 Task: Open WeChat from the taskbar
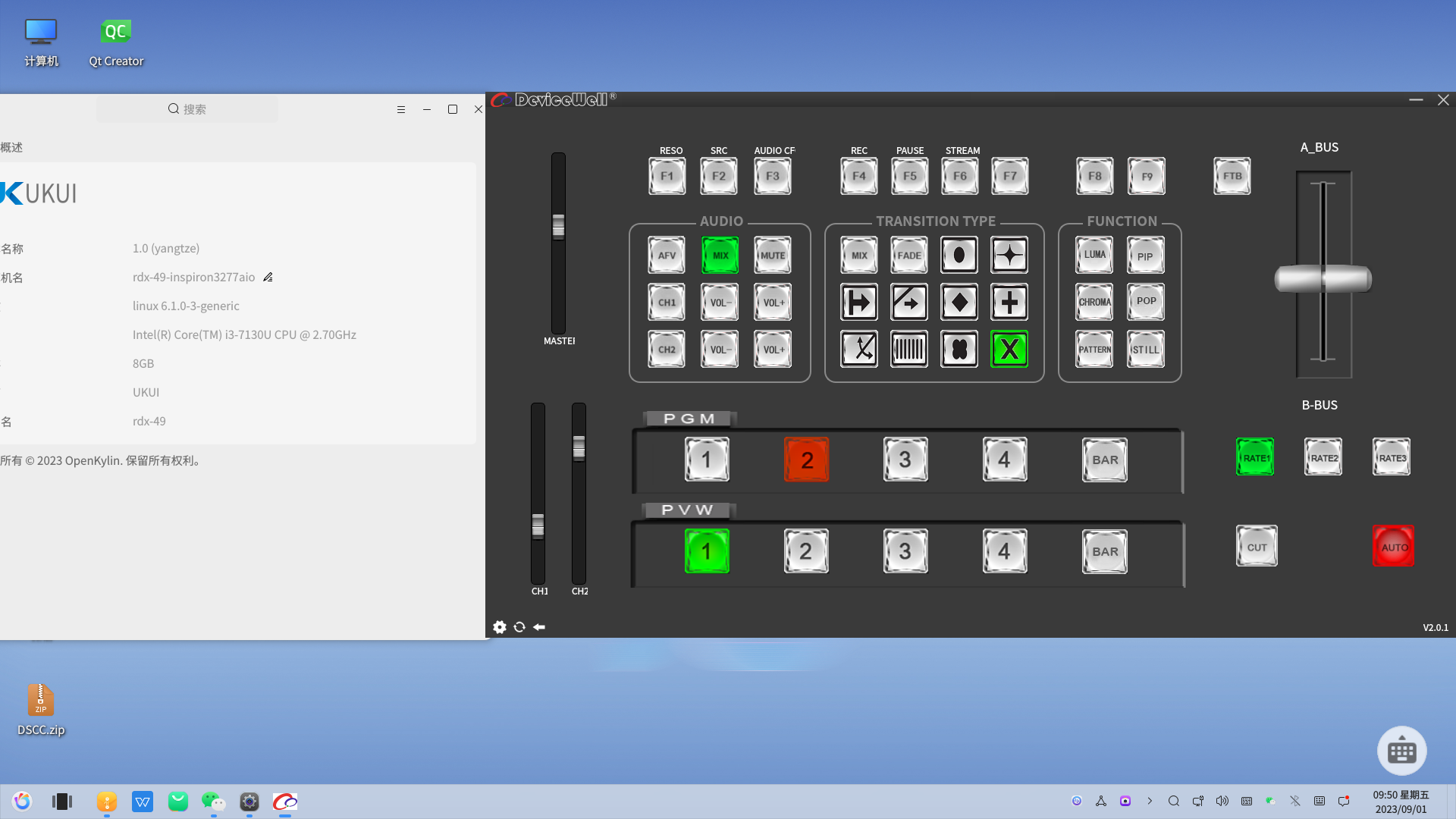[x=213, y=802]
